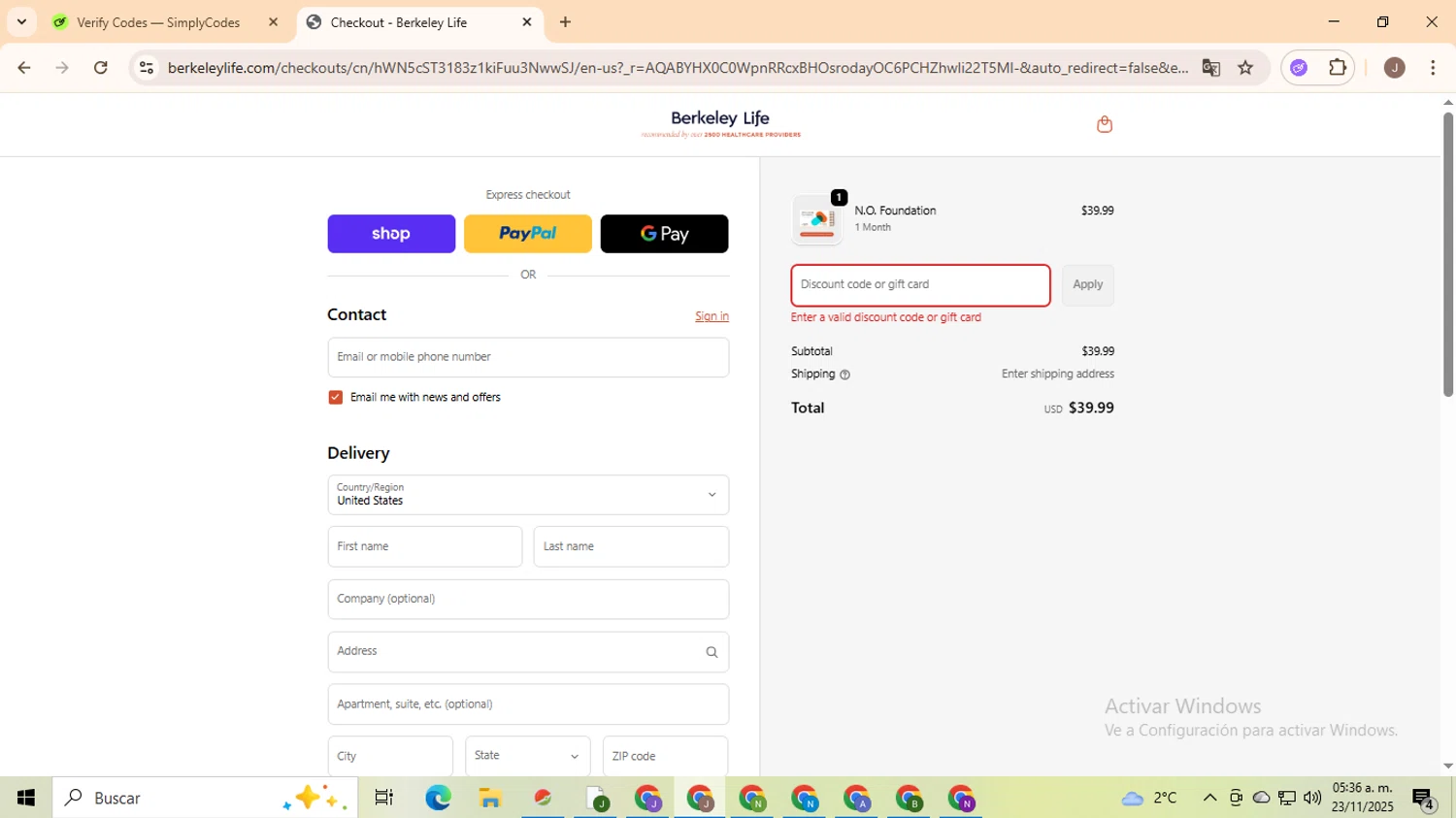The height and width of the screenshot is (818, 1456).
Task: Bookmark this page with the star icon
Action: (x=1245, y=68)
